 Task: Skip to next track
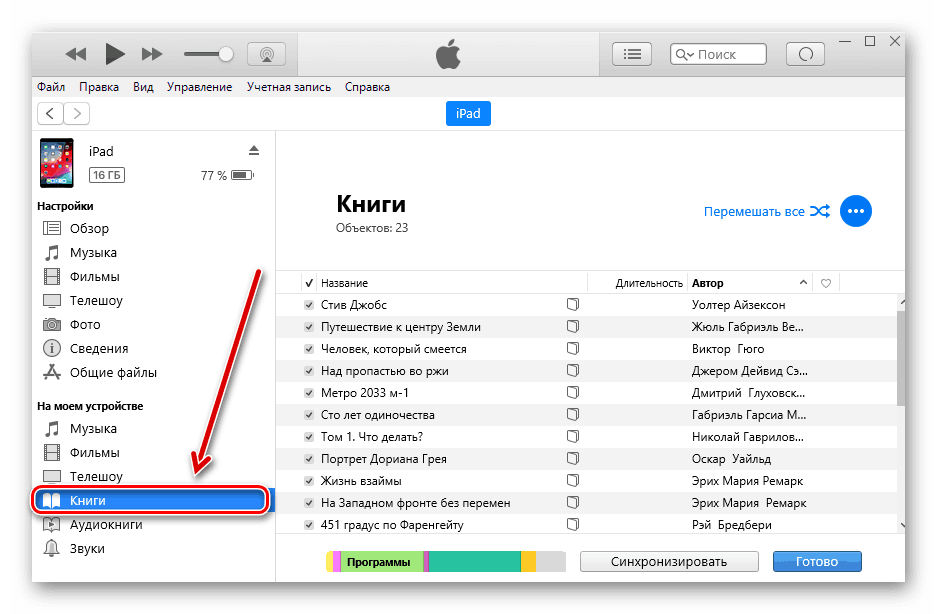coord(152,54)
